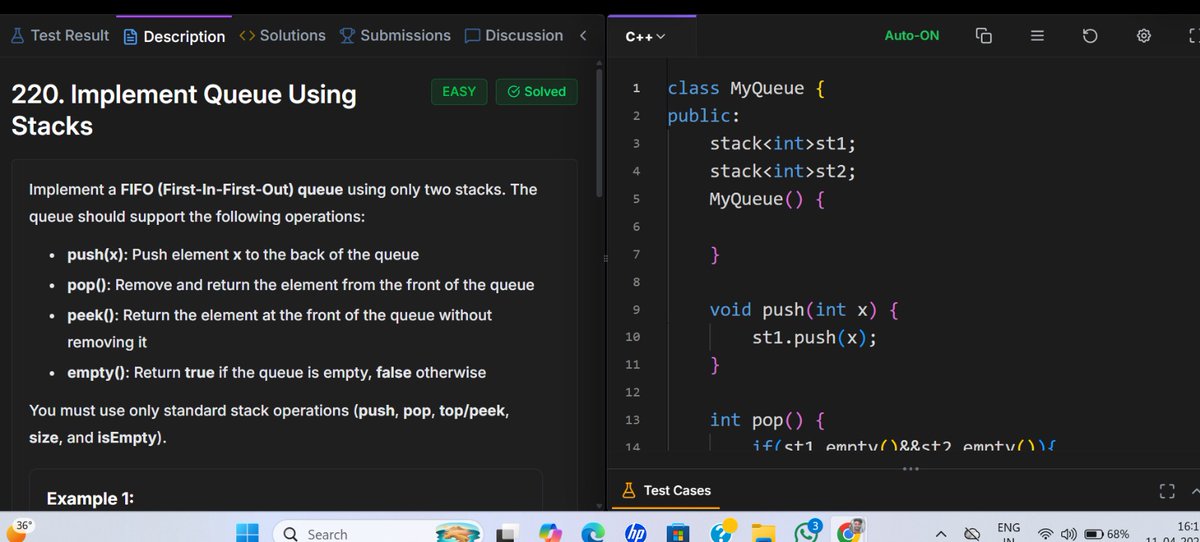The image size is (1200, 542).
Task: Click the Example 1 heading
Action: (91, 498)
